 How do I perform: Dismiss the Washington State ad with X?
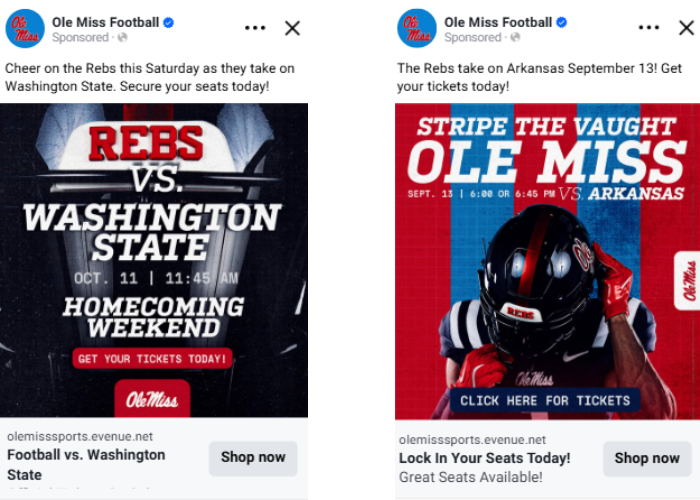coord(292,28)
